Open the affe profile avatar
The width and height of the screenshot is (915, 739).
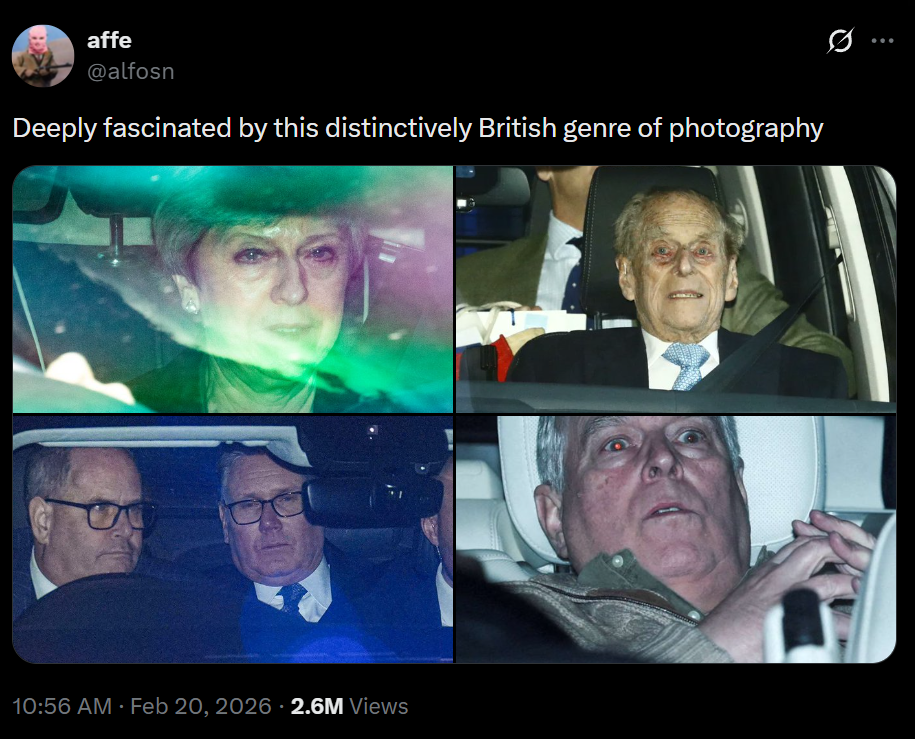(43, 55)
